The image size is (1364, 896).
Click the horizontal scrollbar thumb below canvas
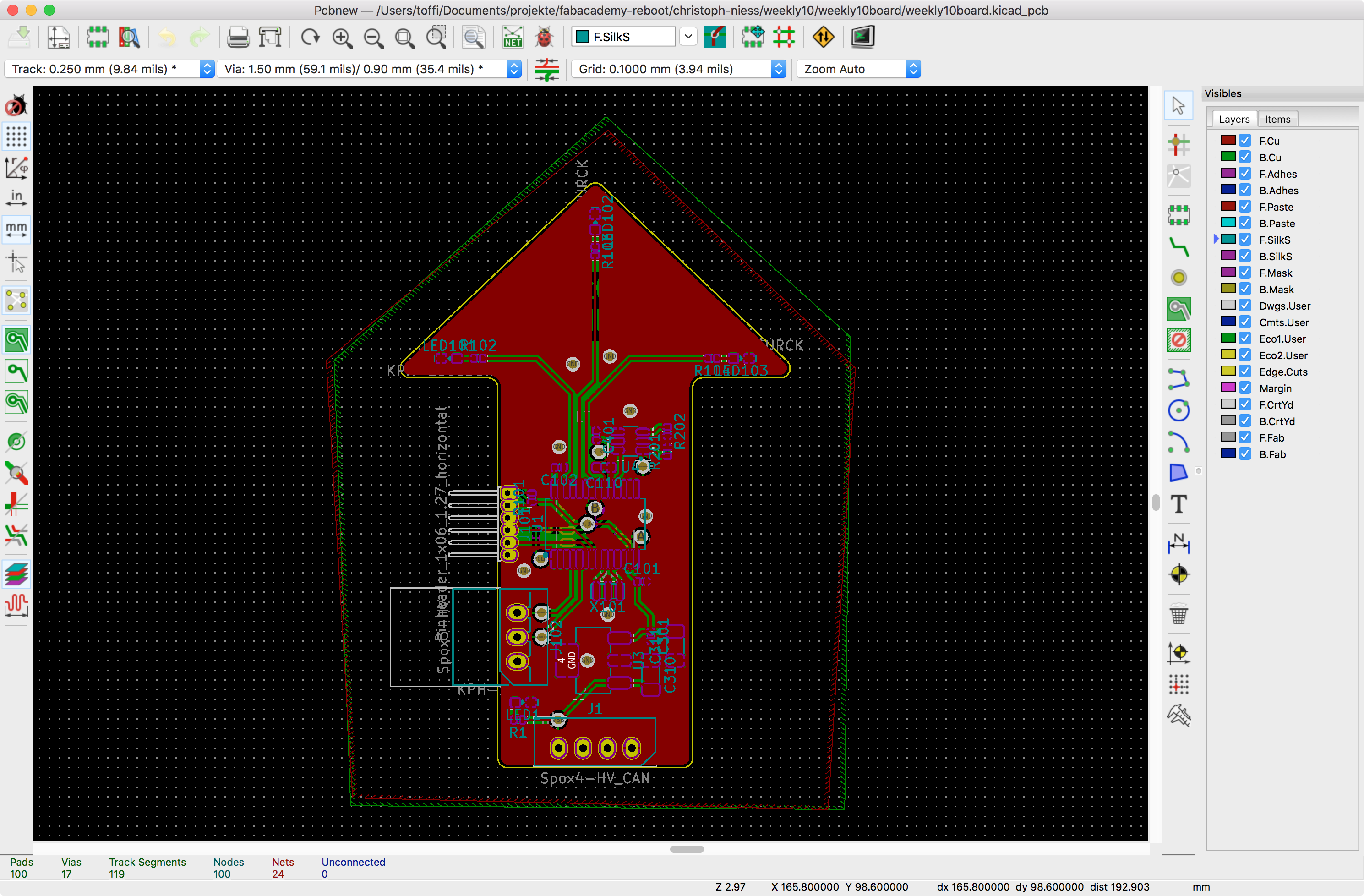point(687,849)
